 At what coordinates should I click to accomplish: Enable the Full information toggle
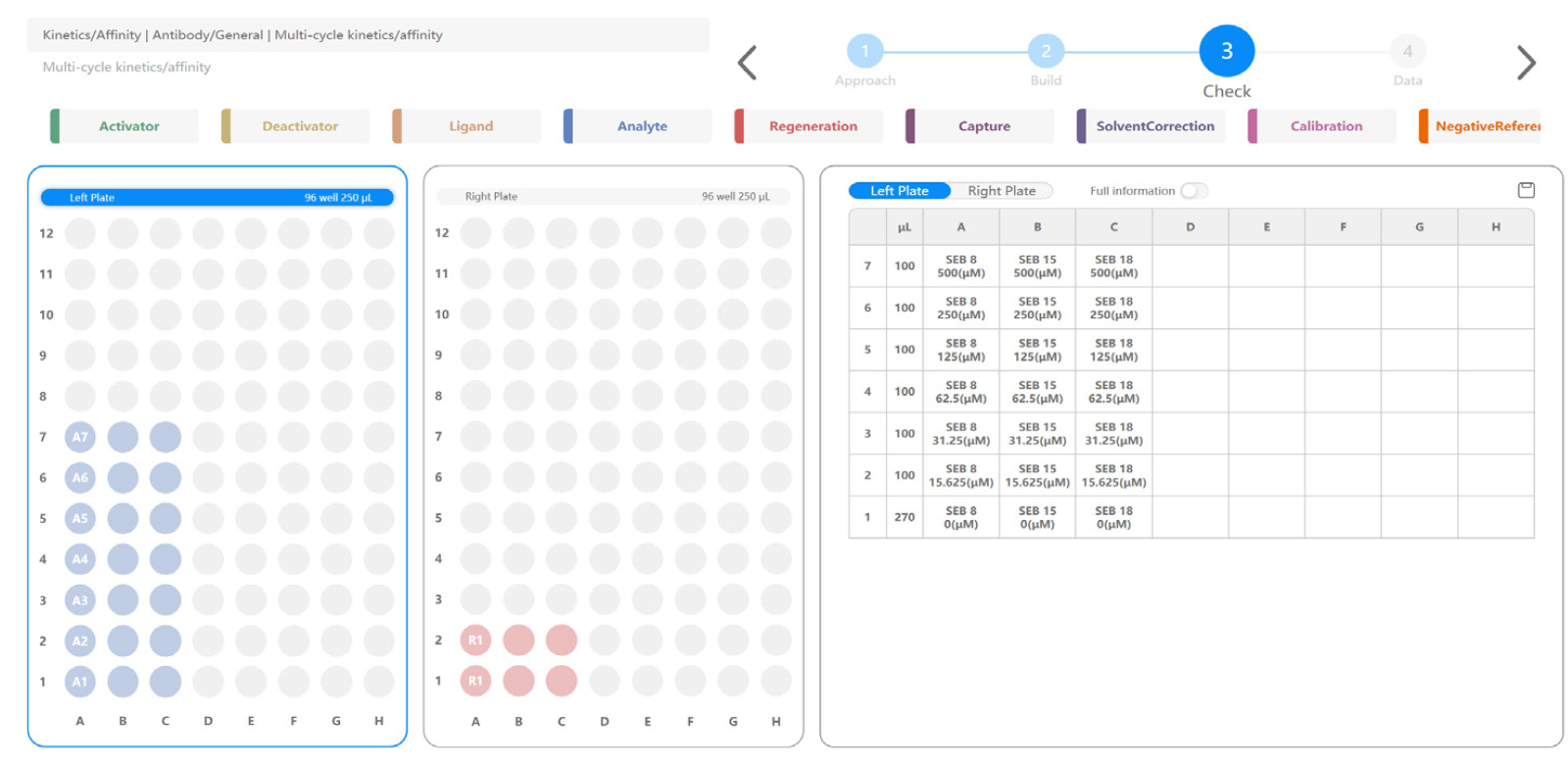[x=1193, y=191]
